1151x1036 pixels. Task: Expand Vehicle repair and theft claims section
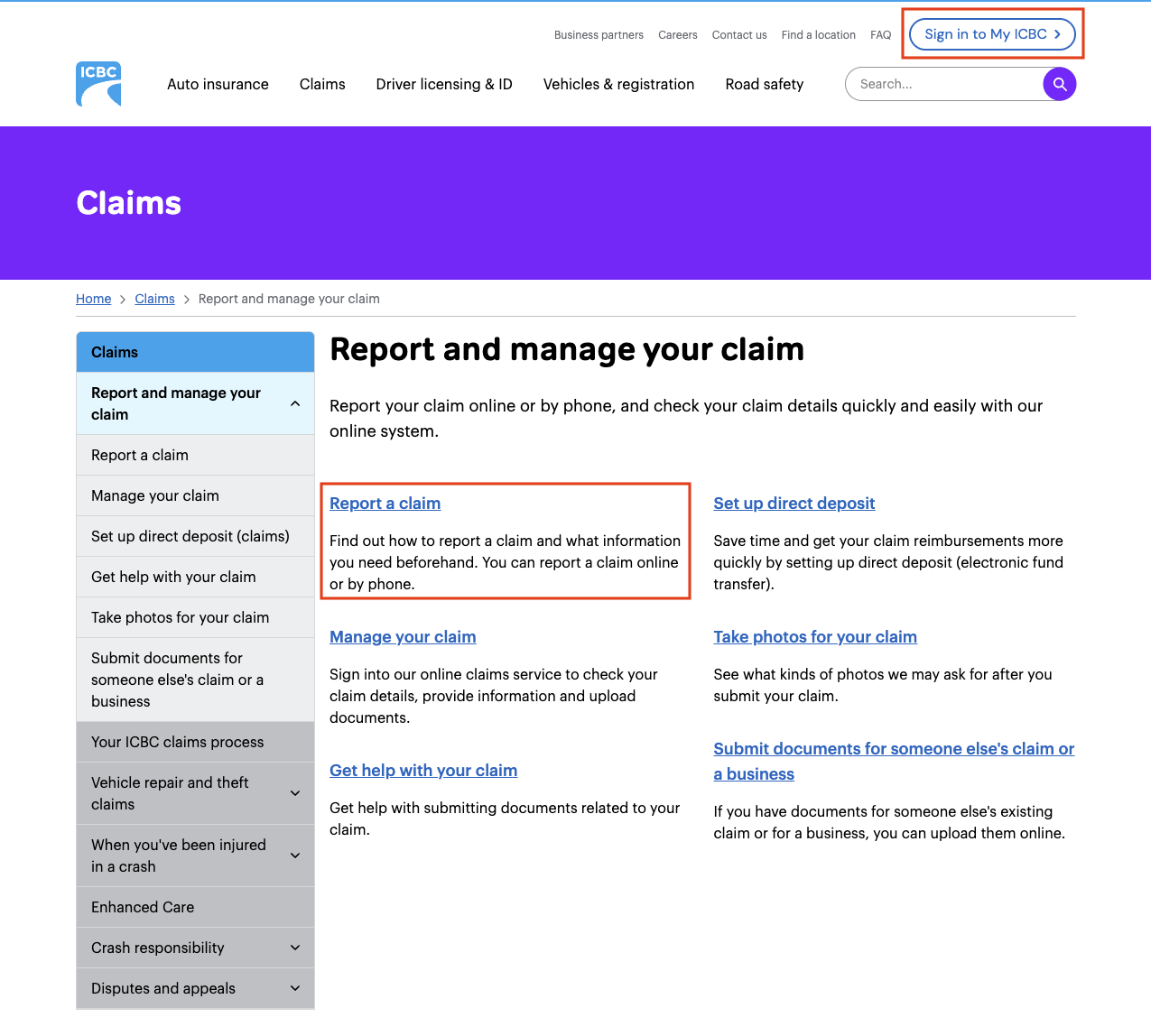[x=295, y=792]
